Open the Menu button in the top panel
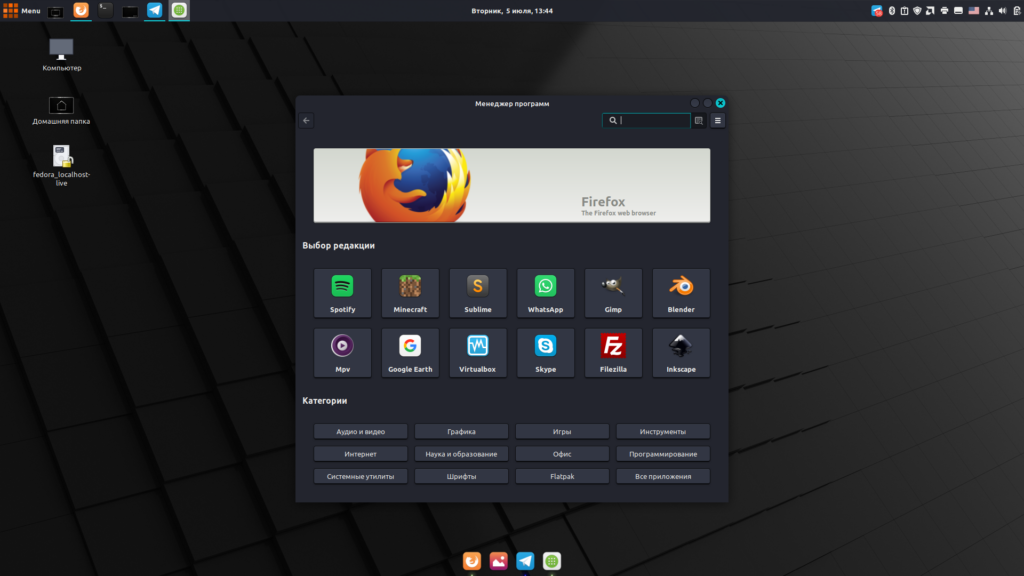 (22, 10)
